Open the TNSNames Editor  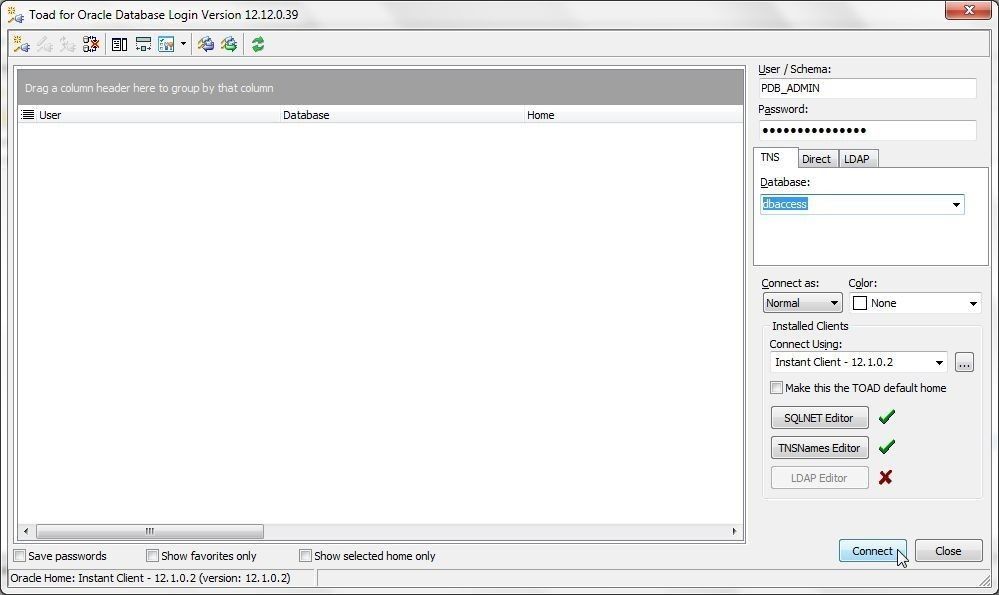click(819, 448)
